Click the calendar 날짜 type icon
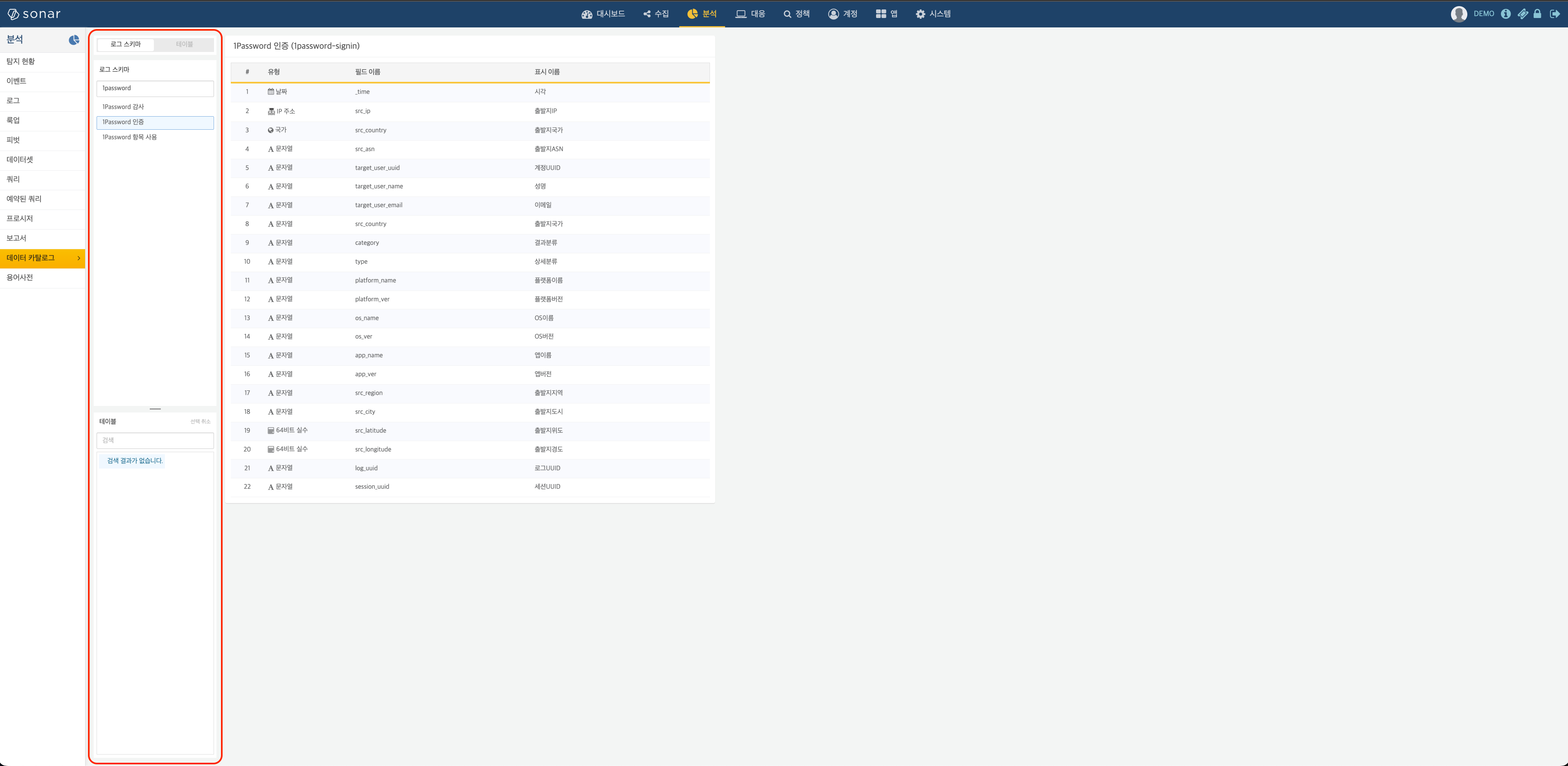Viewport: 1568px width, 766px height. click(271, 92)
